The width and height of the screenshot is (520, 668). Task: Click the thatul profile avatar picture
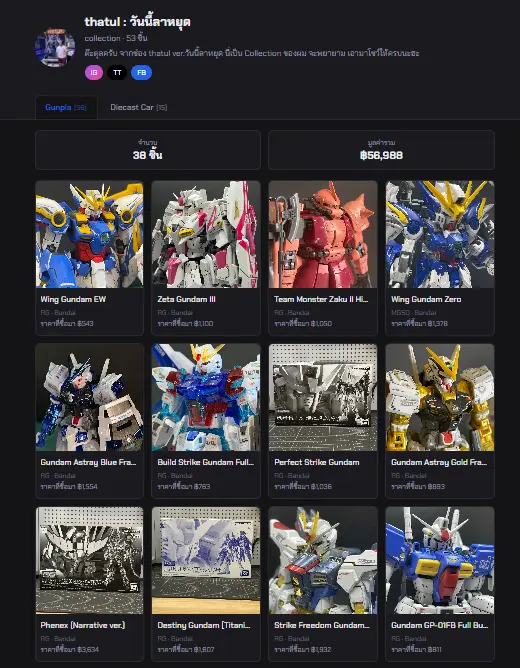pyautogui.click(x=55, y=47)
